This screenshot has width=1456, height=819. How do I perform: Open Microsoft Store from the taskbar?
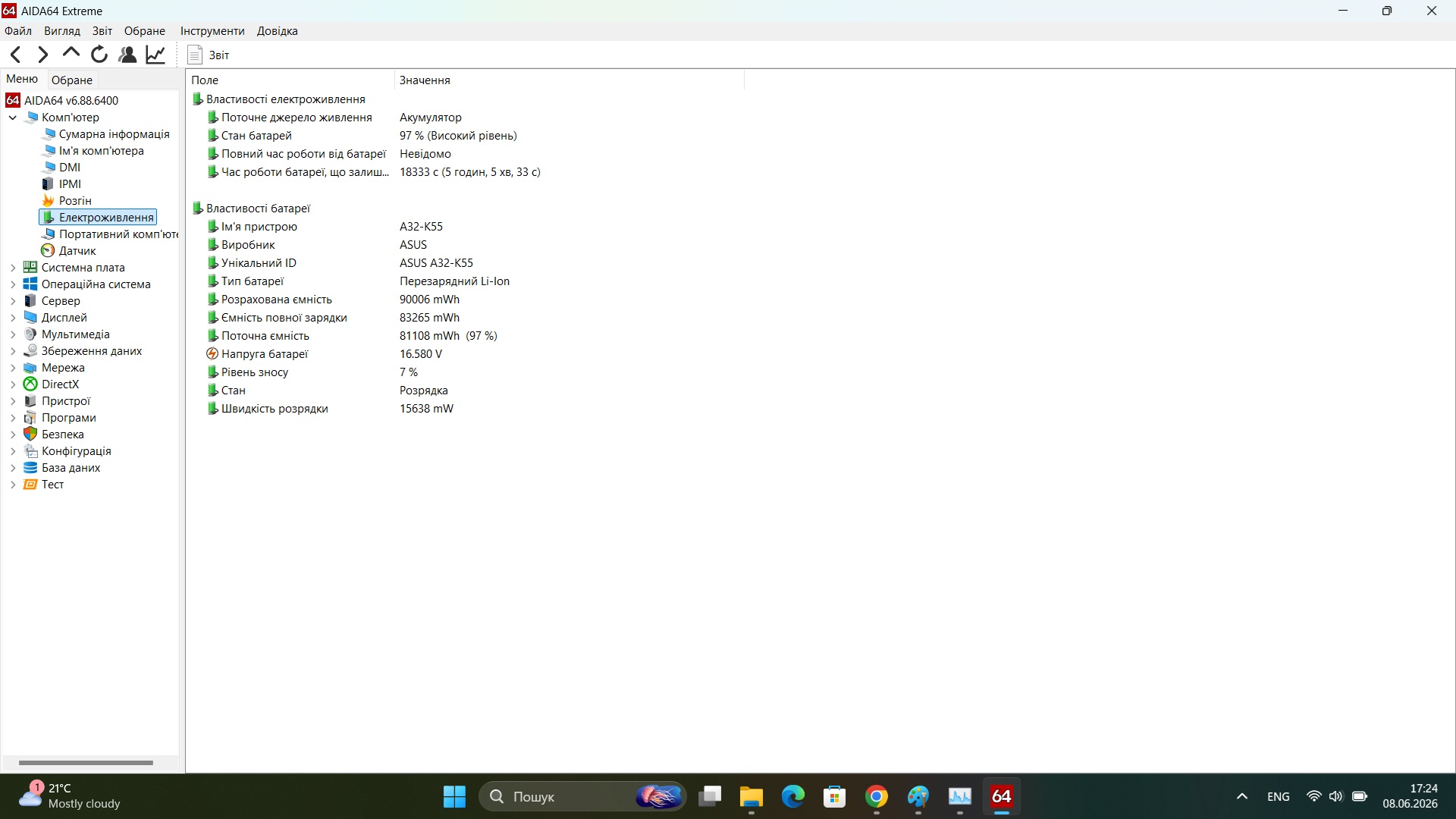pyautogui.click(x=835, y=797)
